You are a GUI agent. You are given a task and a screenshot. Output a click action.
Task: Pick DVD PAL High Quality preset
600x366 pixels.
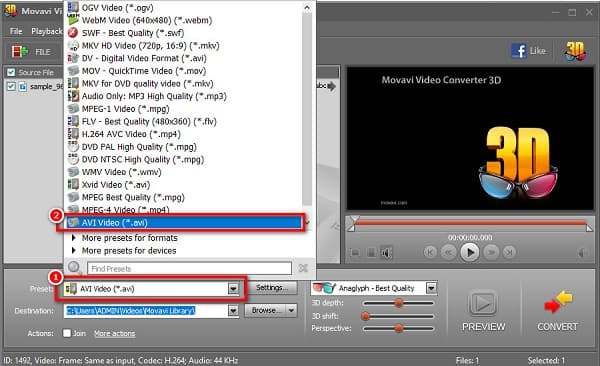(x=139, y=147)
